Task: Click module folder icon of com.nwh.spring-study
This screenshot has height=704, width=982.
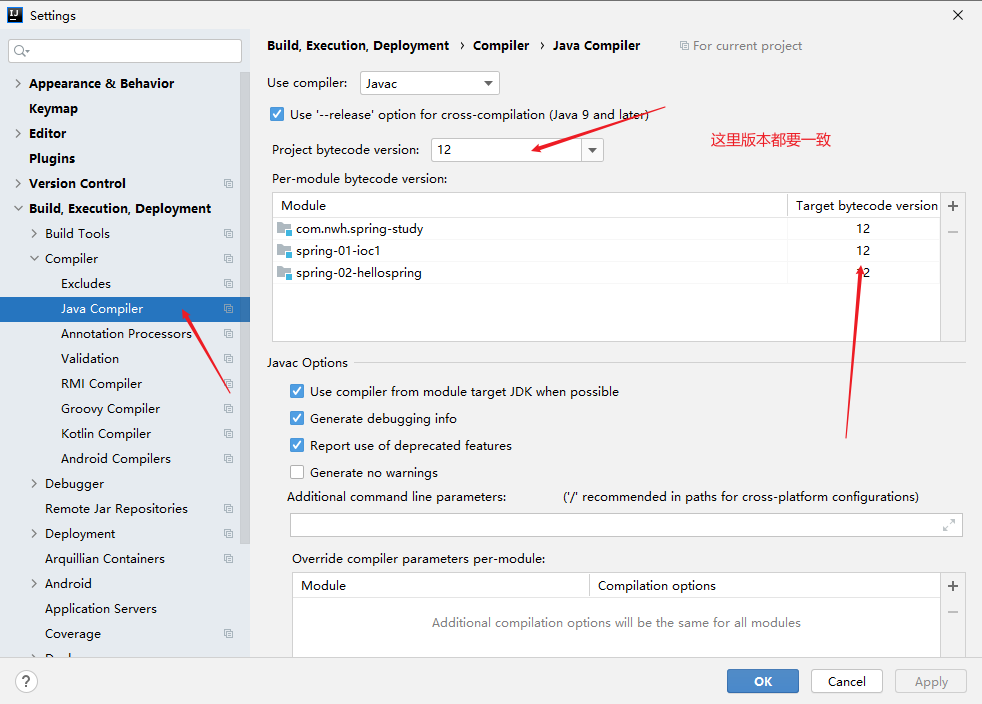Action: [x=284, y=229]
